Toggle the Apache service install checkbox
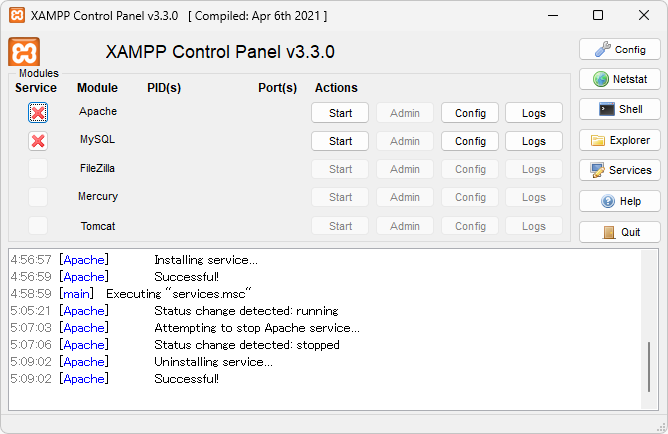The height and width of the screenshot is (434, 668). (38, 113)
